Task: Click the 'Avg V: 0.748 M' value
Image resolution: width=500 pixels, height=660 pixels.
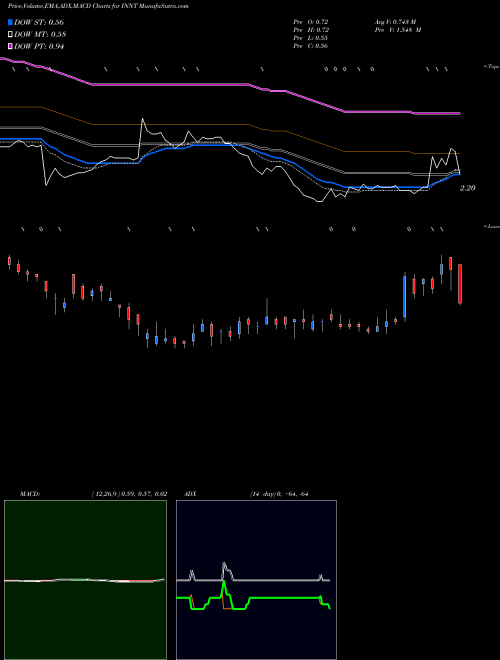Action: (x=396, y=22)
